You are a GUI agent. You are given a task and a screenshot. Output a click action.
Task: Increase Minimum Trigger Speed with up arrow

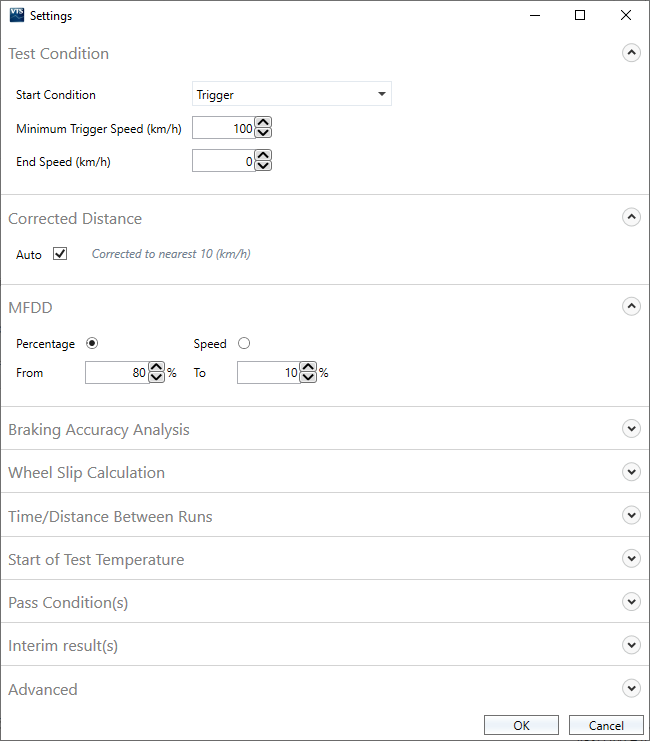tap(263, 123)
